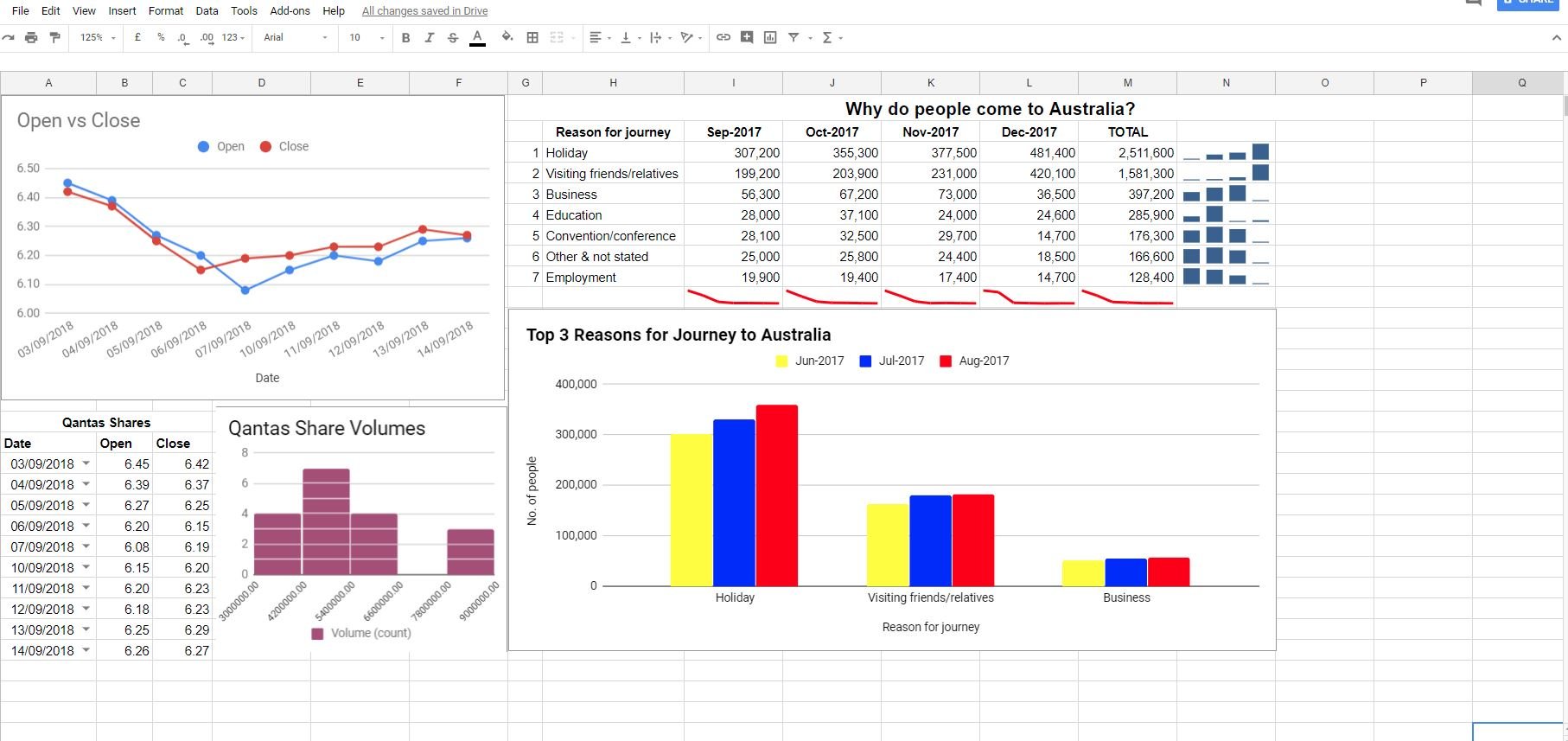
Task: Open the File menu
Action: click(x=21, y=10)
